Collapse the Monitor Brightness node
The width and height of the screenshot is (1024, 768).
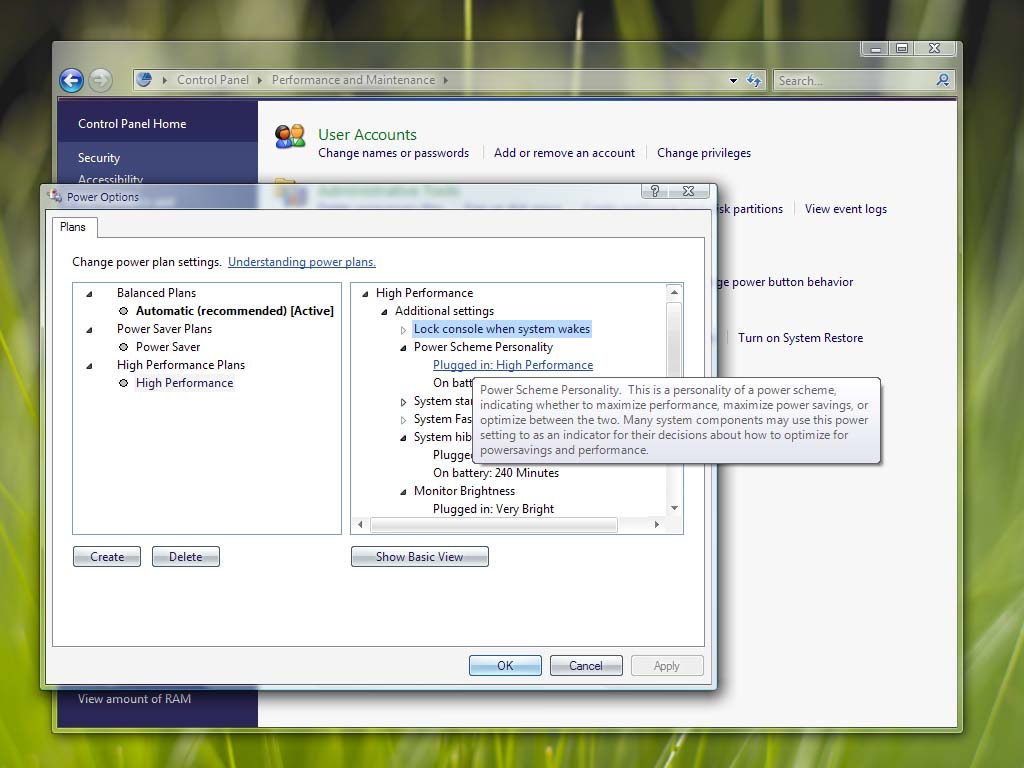403,492
